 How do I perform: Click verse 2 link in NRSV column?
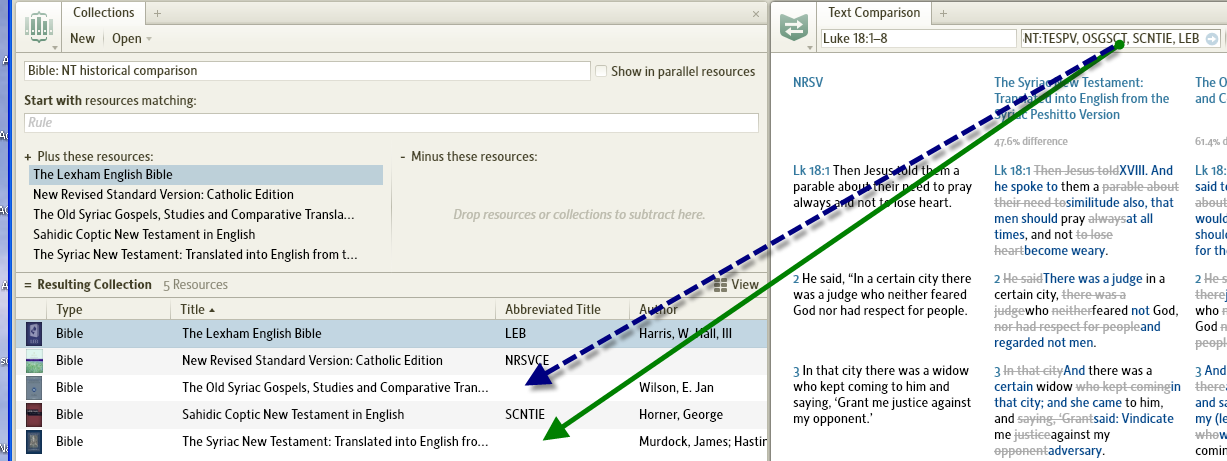[x=796, y=279]
